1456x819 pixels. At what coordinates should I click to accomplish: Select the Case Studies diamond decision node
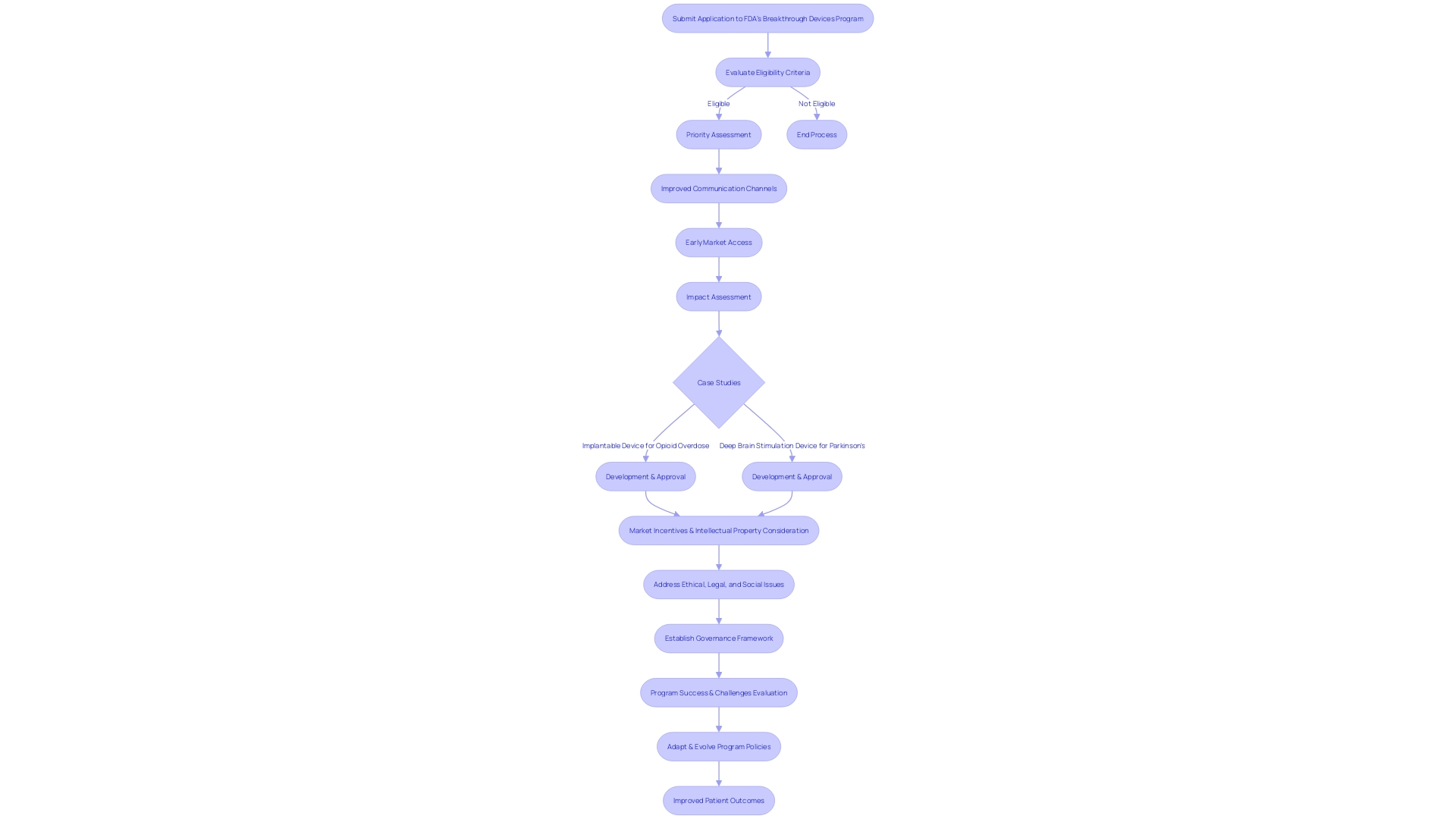[x=718, y=382]
